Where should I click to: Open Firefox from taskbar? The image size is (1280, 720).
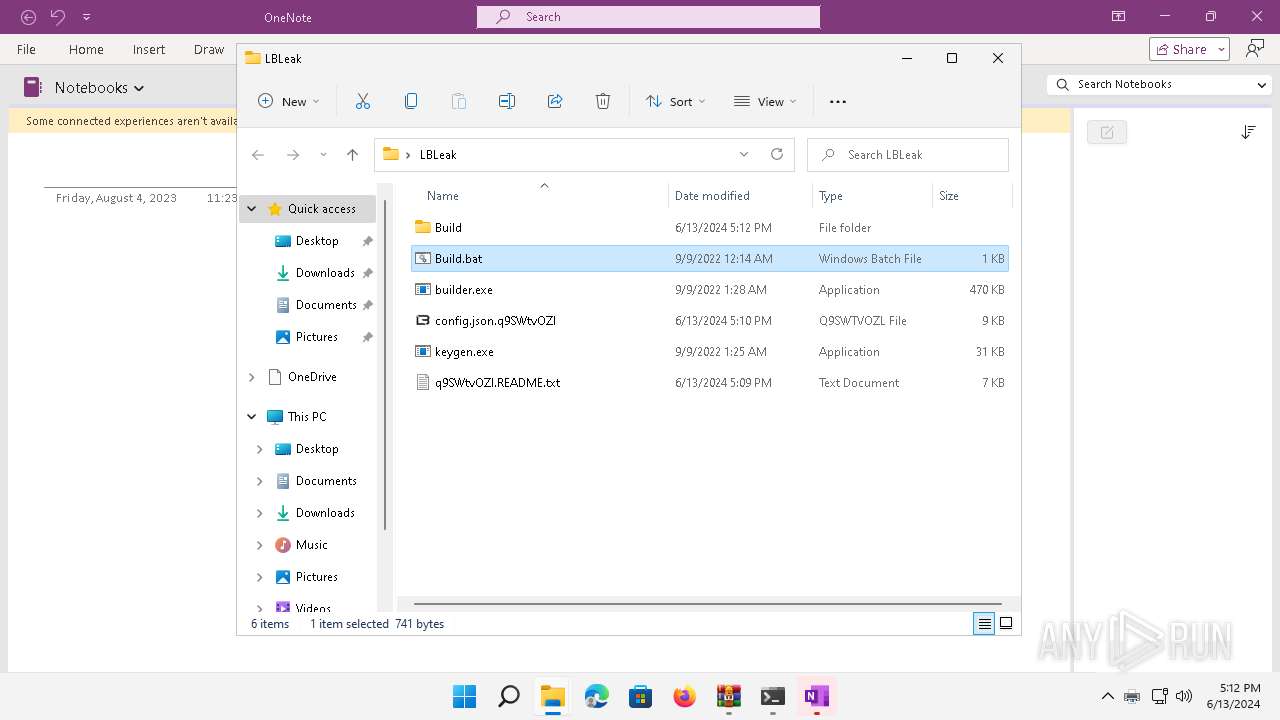(x=685, y=696)
